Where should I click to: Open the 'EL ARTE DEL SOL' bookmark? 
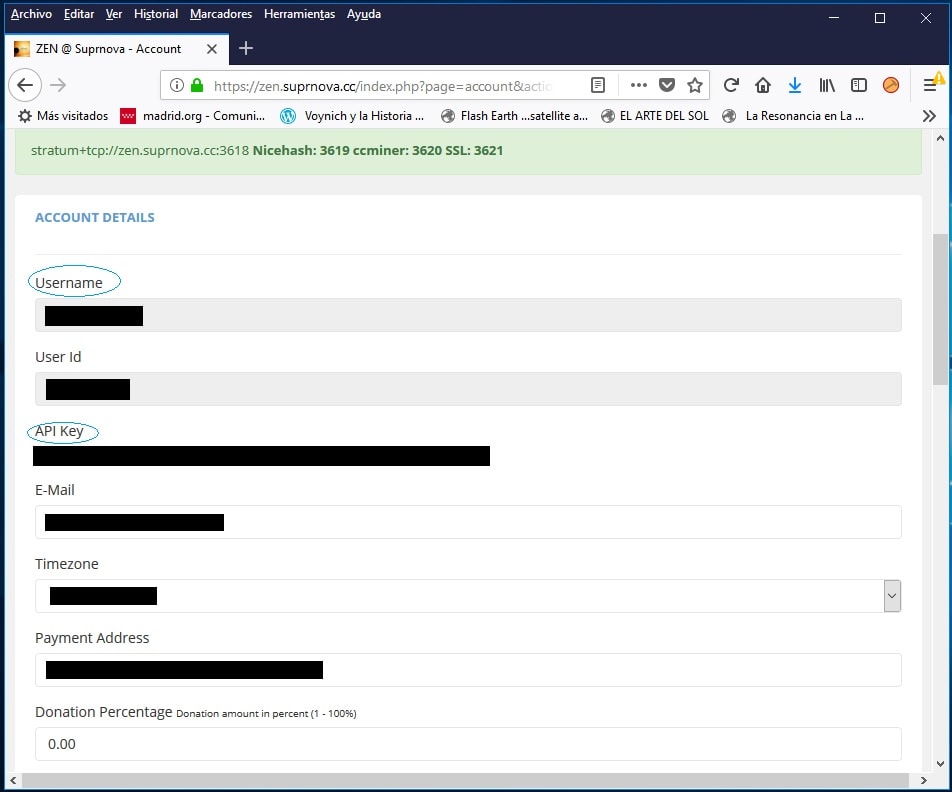[x=655, y=116]
